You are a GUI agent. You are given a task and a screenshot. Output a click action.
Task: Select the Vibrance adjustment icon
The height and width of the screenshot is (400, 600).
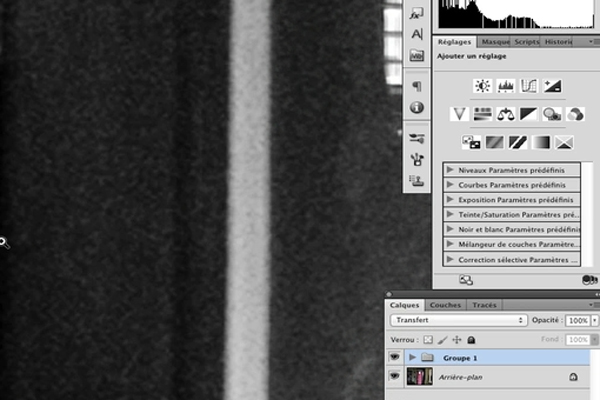460,114
